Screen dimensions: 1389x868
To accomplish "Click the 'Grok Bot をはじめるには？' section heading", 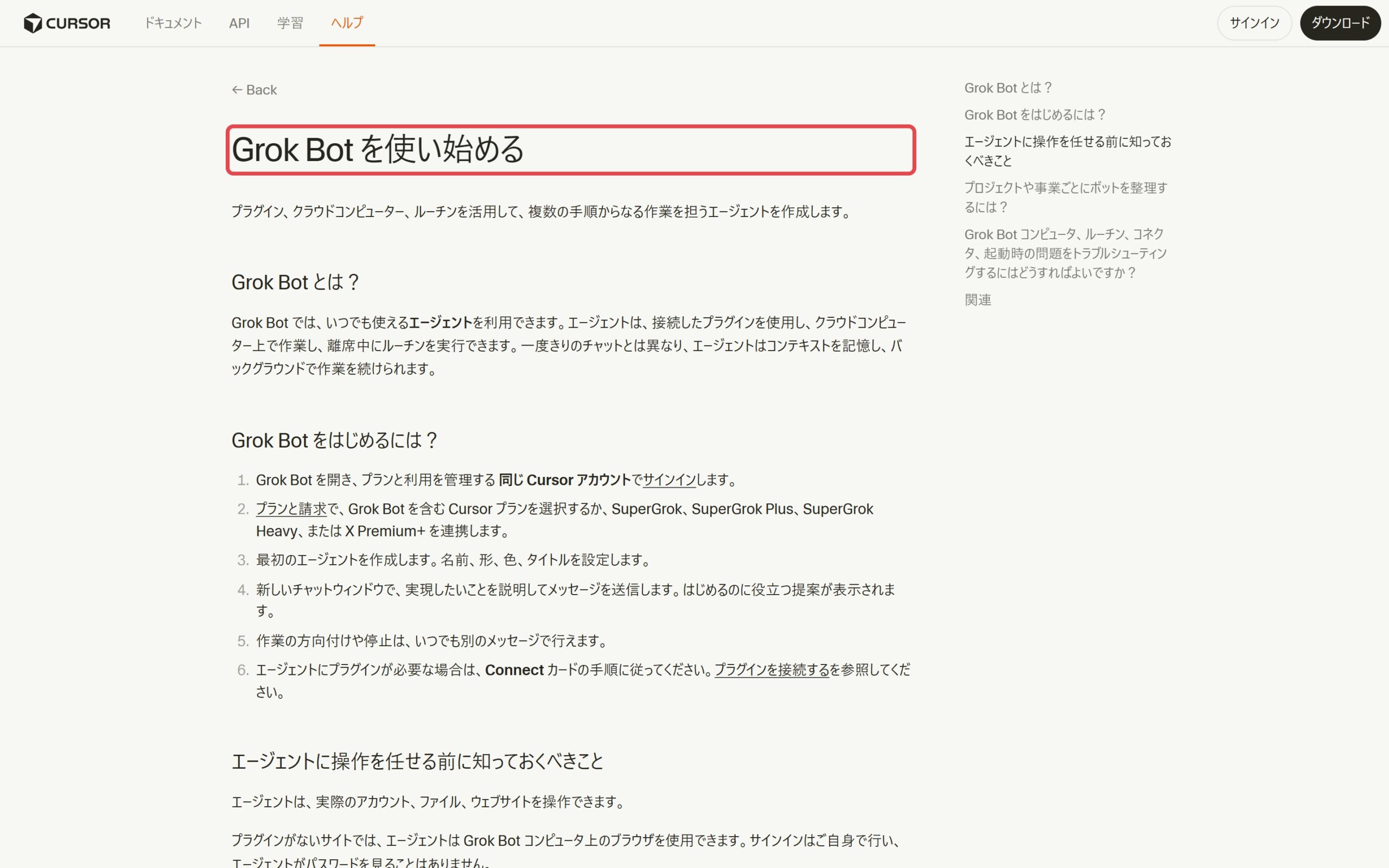I will (x=335, y=441).
